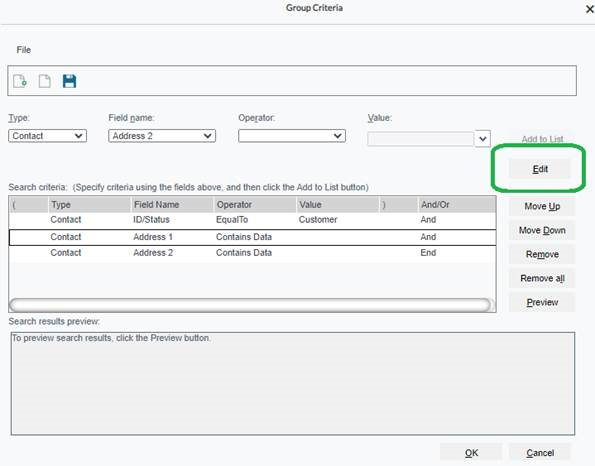Click the close parenthesis column header

point(398,205)
